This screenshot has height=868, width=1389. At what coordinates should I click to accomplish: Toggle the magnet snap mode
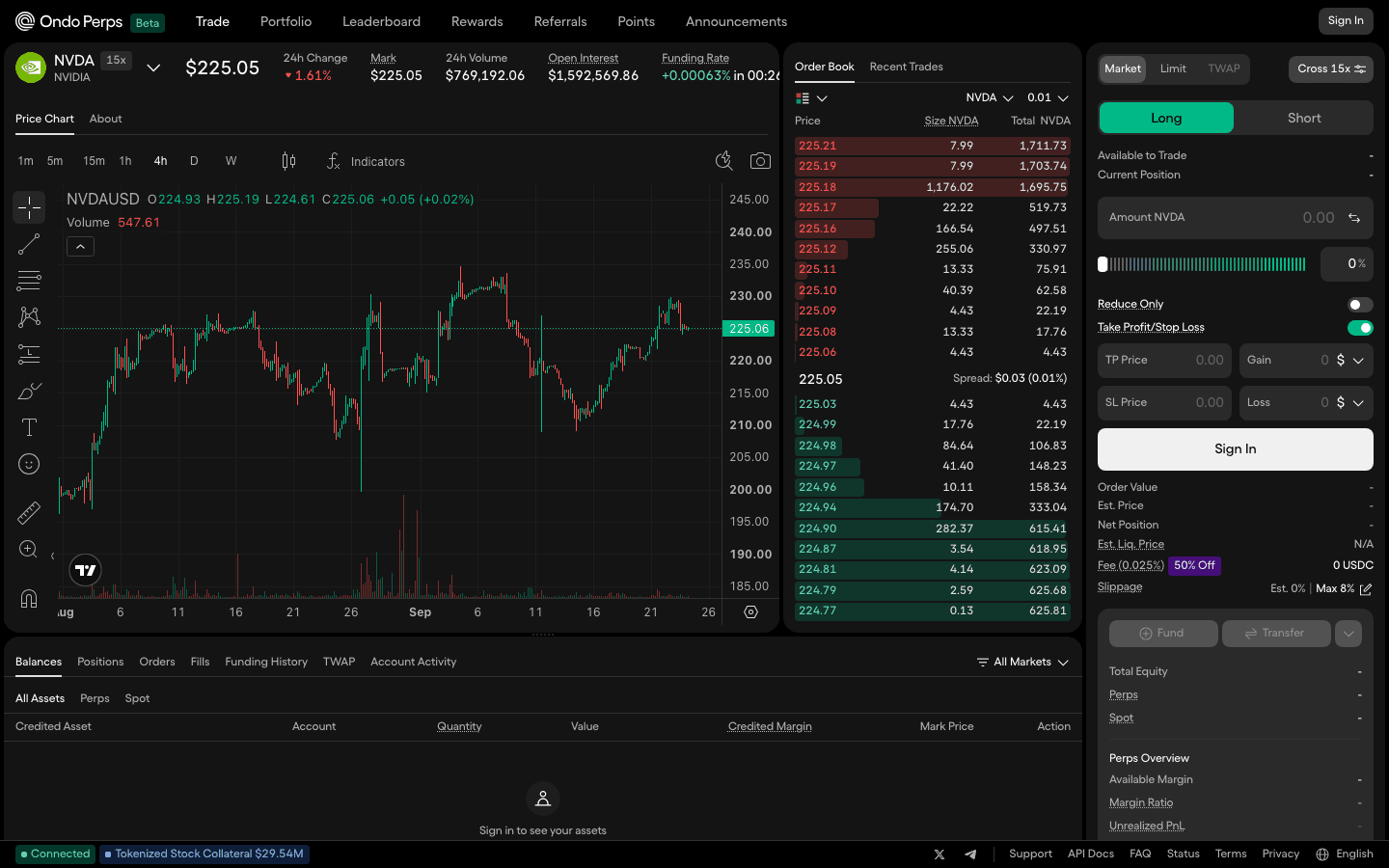click(x=29, y=598)
